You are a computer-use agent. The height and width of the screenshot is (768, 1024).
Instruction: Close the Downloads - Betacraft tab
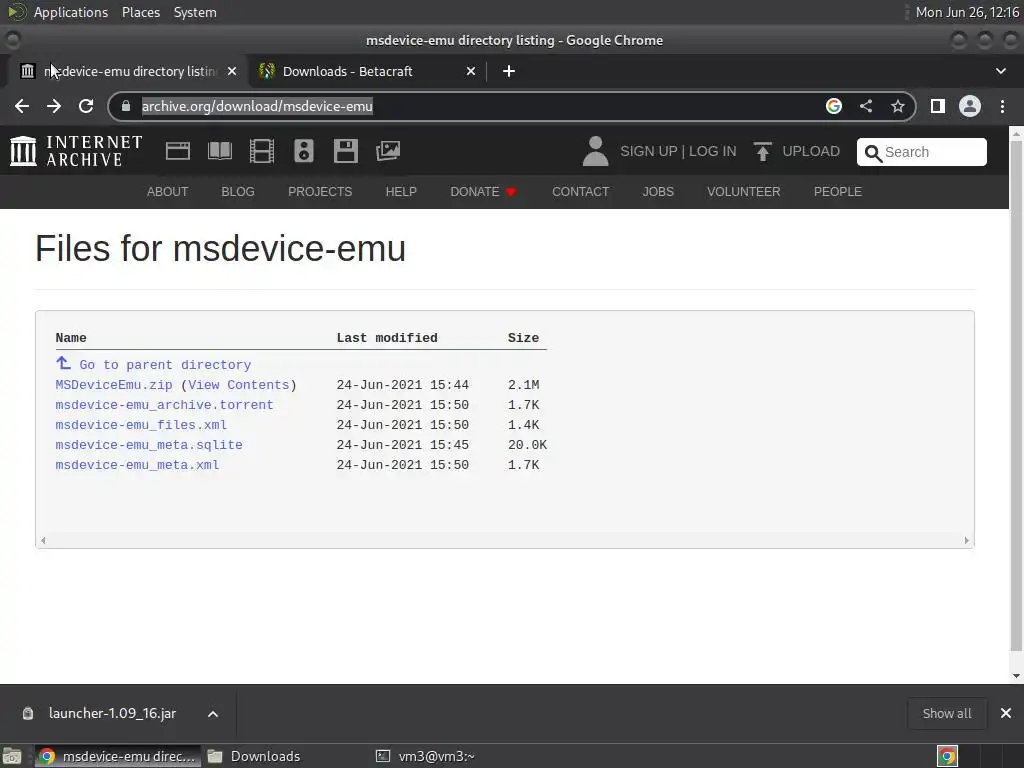click(x=471, y=71)
